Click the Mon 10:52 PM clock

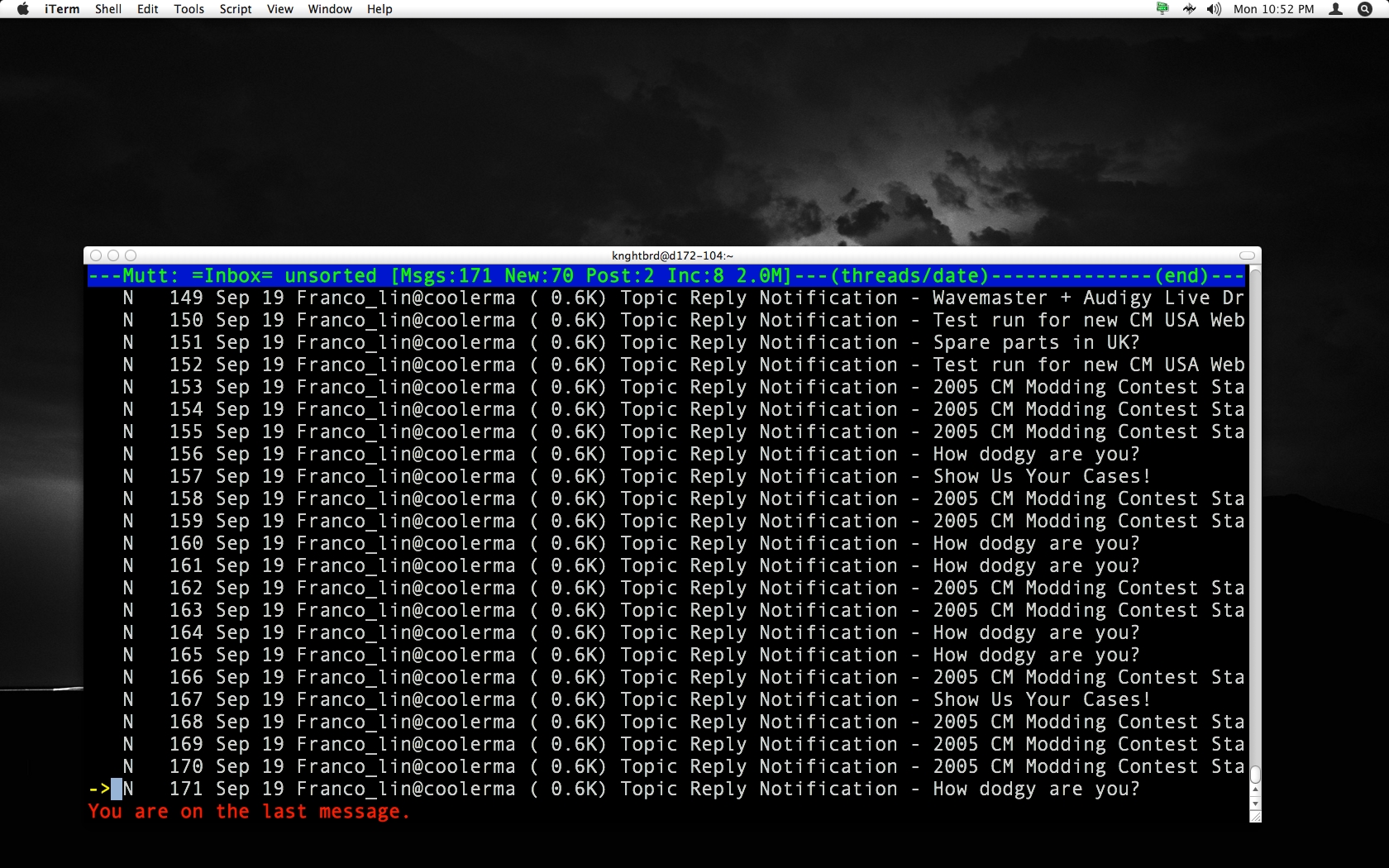coord(1273,9)
